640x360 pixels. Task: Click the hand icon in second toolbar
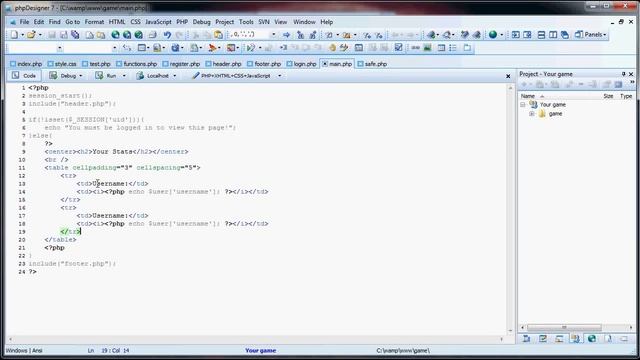(332, 48)
